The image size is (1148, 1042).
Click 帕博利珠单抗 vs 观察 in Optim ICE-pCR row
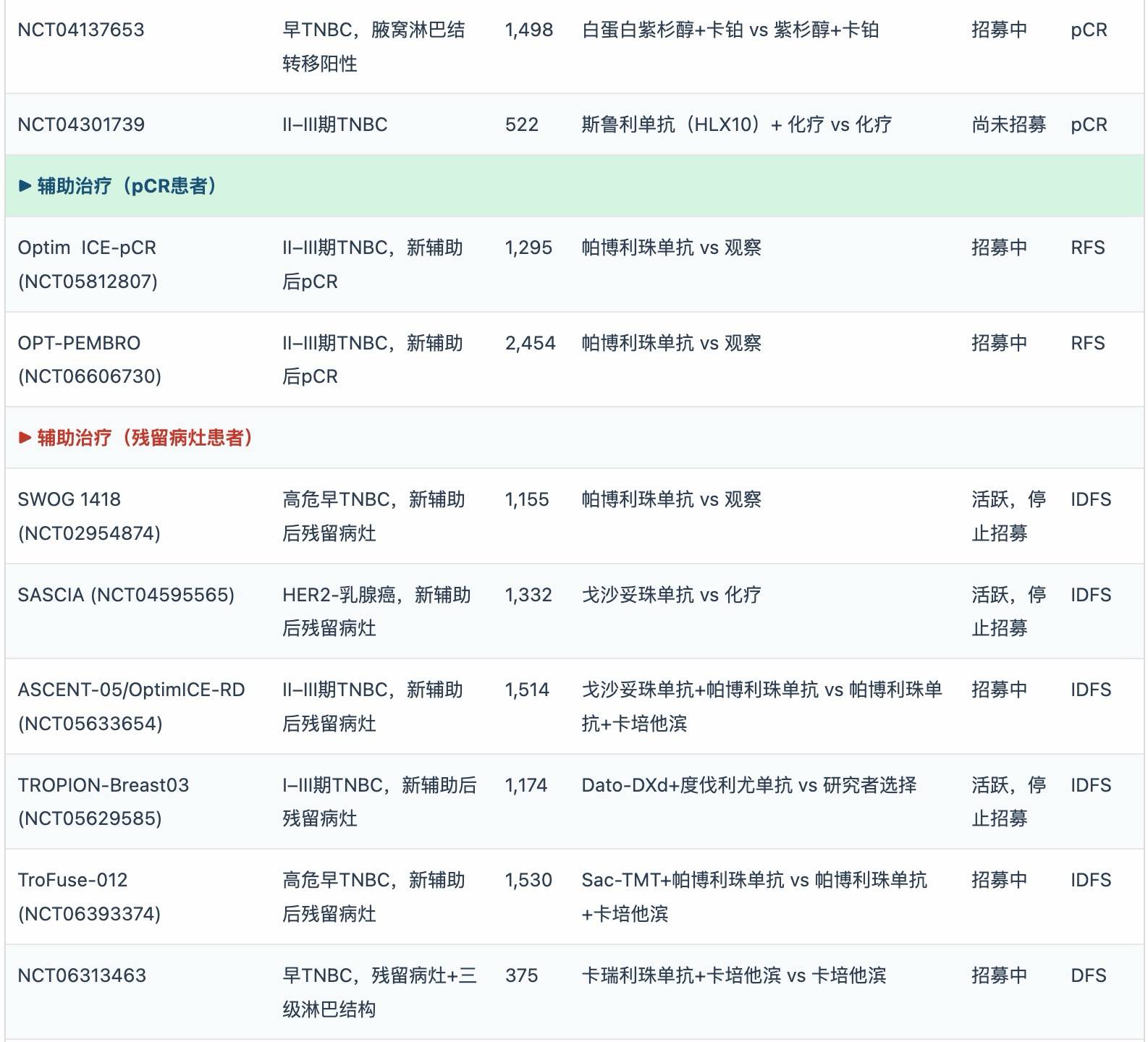(672, 247)
